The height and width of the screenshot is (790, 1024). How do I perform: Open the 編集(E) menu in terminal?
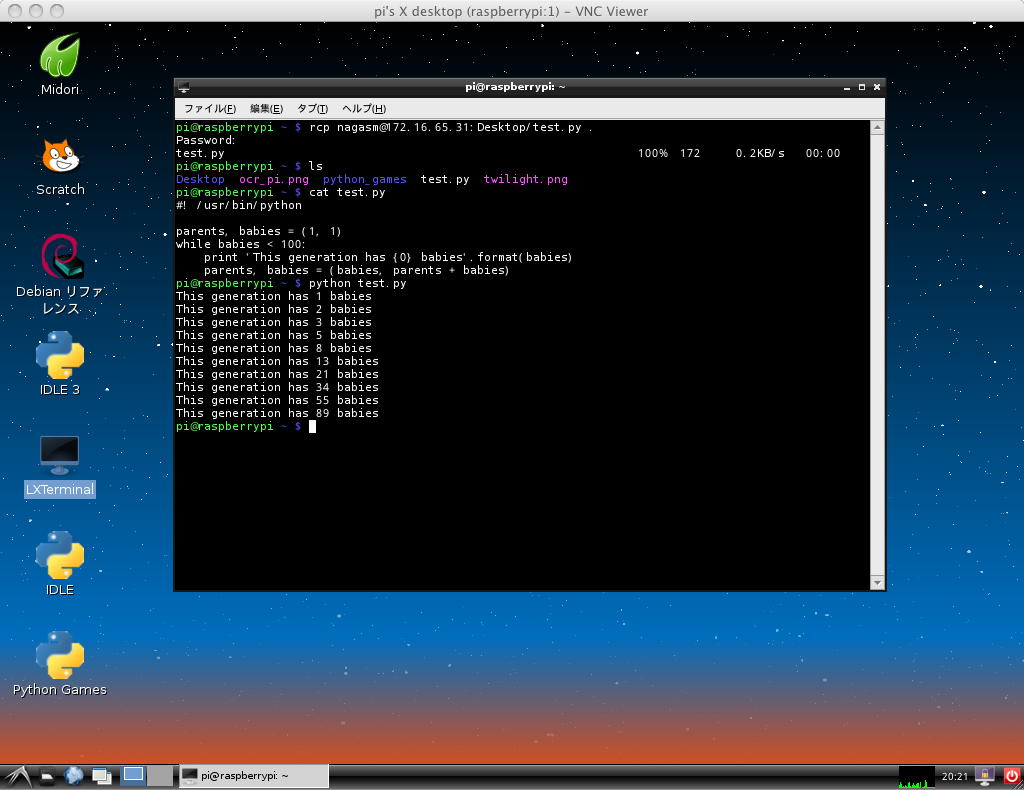[x=266, y=108]
